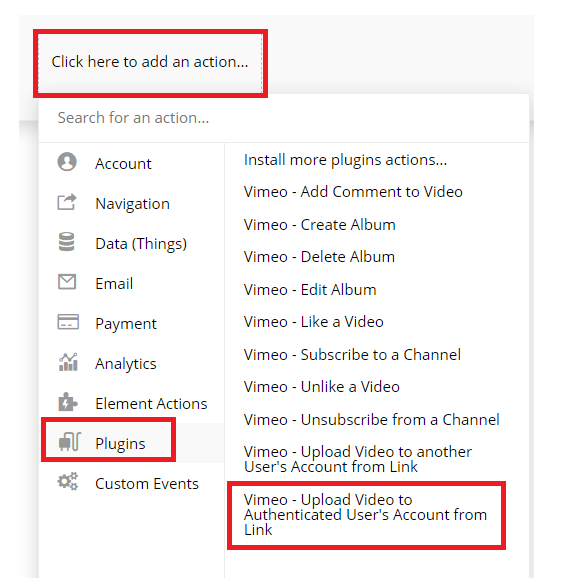566x584 pixels.
Task: Click the Plugins plug icon
Action: coord(70,442)
